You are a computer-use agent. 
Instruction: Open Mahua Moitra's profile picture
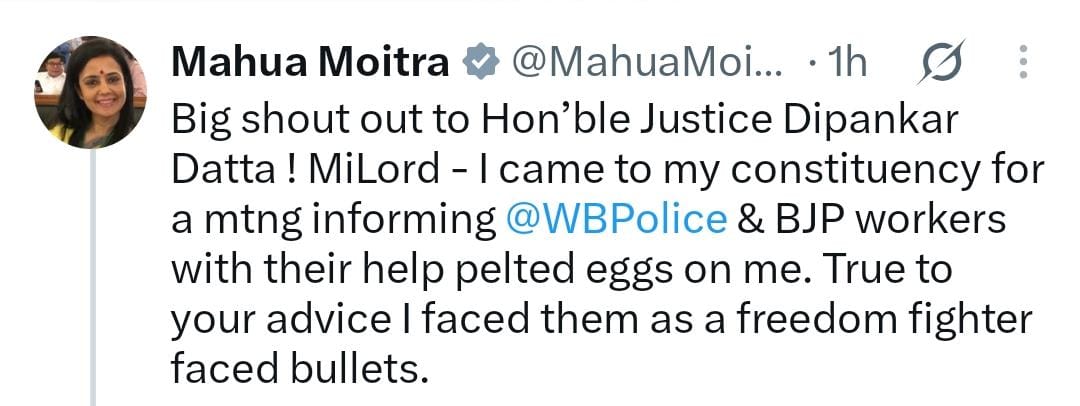(x=90, y=92)
